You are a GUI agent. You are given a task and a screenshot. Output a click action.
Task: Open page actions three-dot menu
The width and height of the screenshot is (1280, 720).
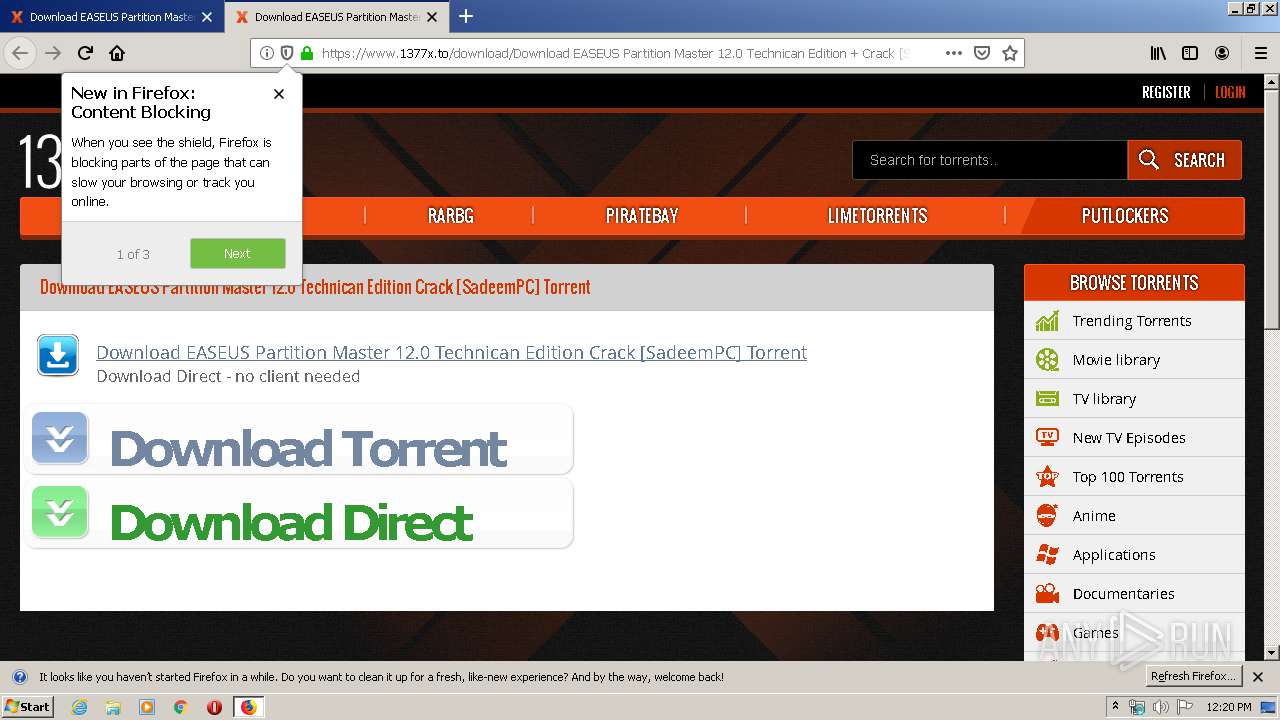(x=954, y=53)
